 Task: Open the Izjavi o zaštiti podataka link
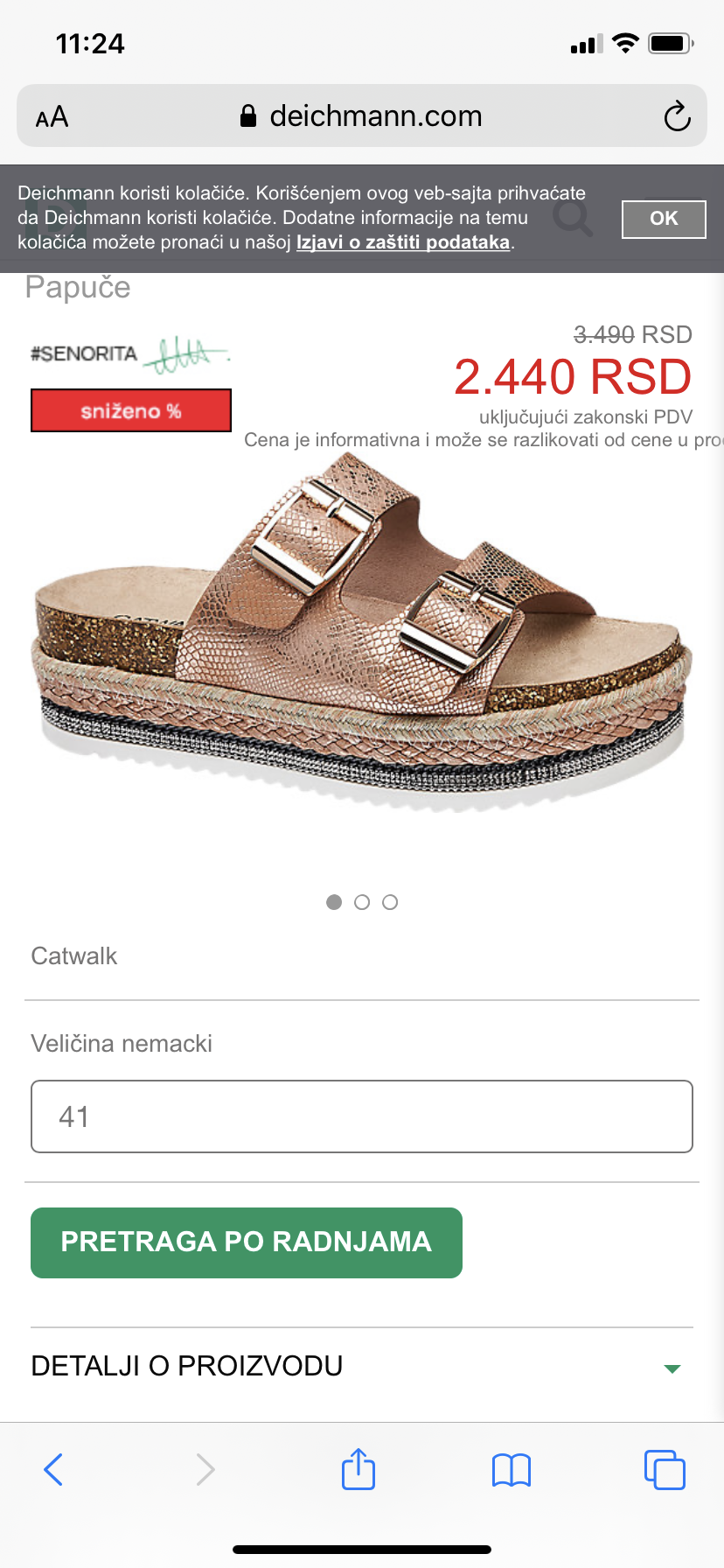click(403, 242)
